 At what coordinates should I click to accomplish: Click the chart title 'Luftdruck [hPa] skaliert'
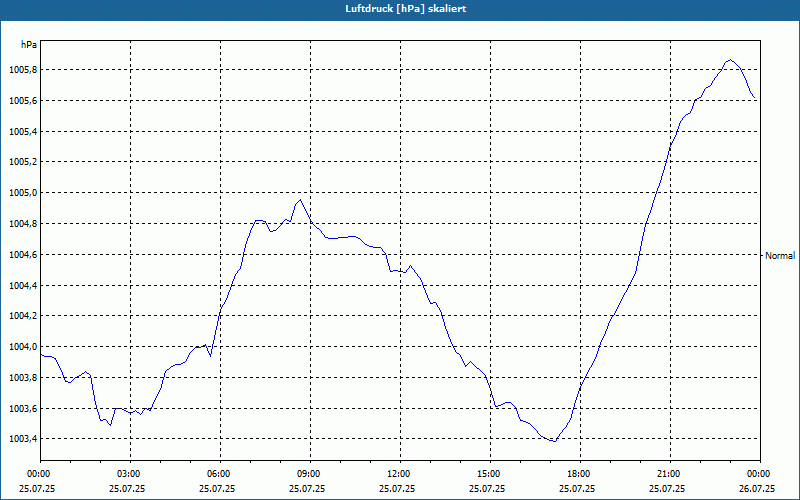(x=405, y=9)
